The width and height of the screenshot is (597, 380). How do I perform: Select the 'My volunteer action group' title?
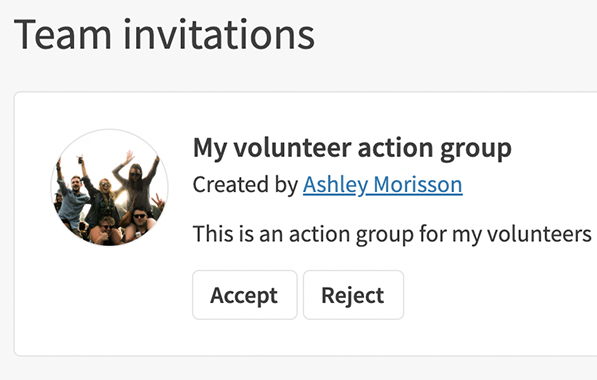[x=352, y=148]
